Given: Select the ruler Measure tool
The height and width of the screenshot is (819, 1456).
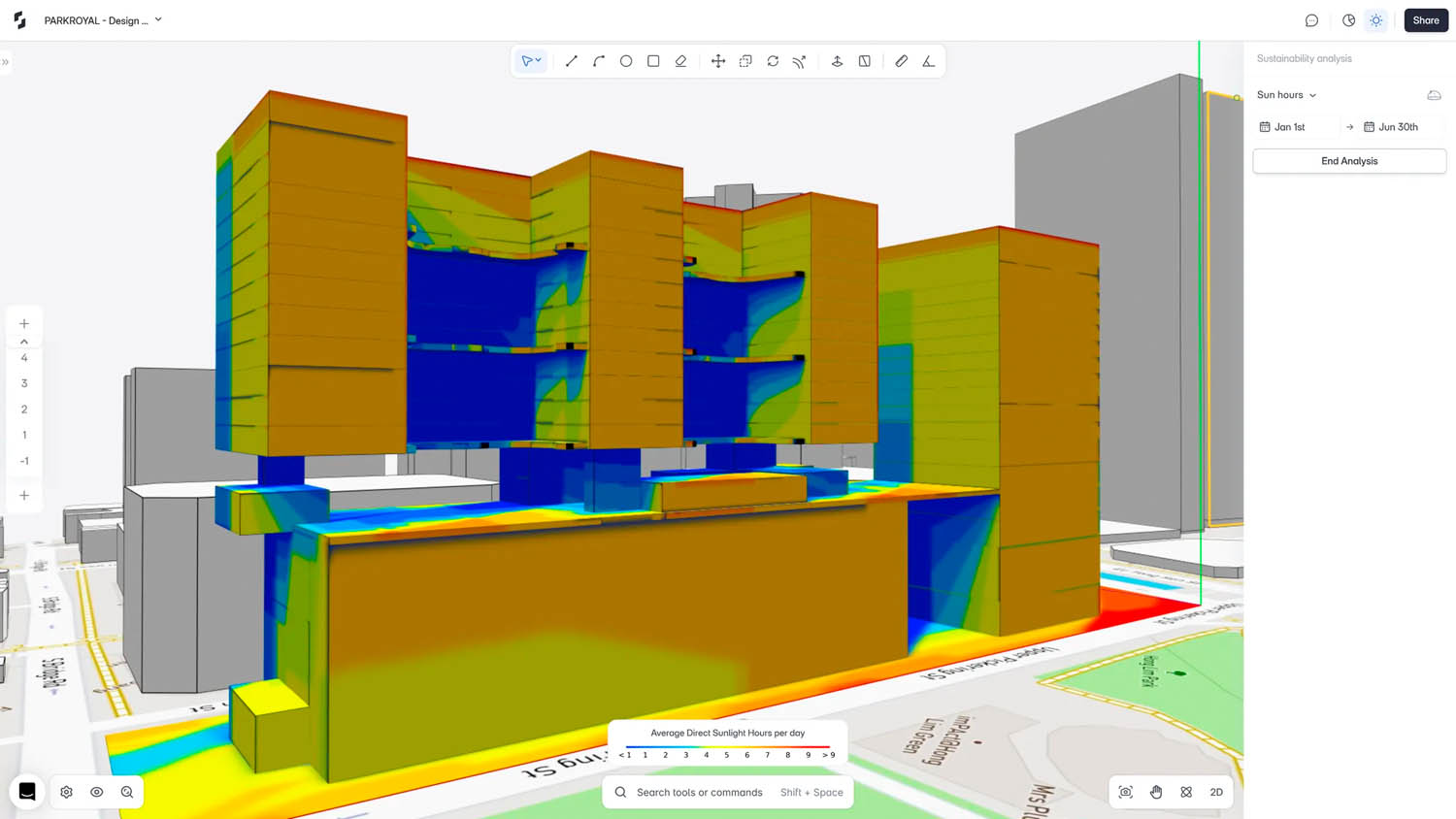Looking at the screenshot, I should (901, 61).
